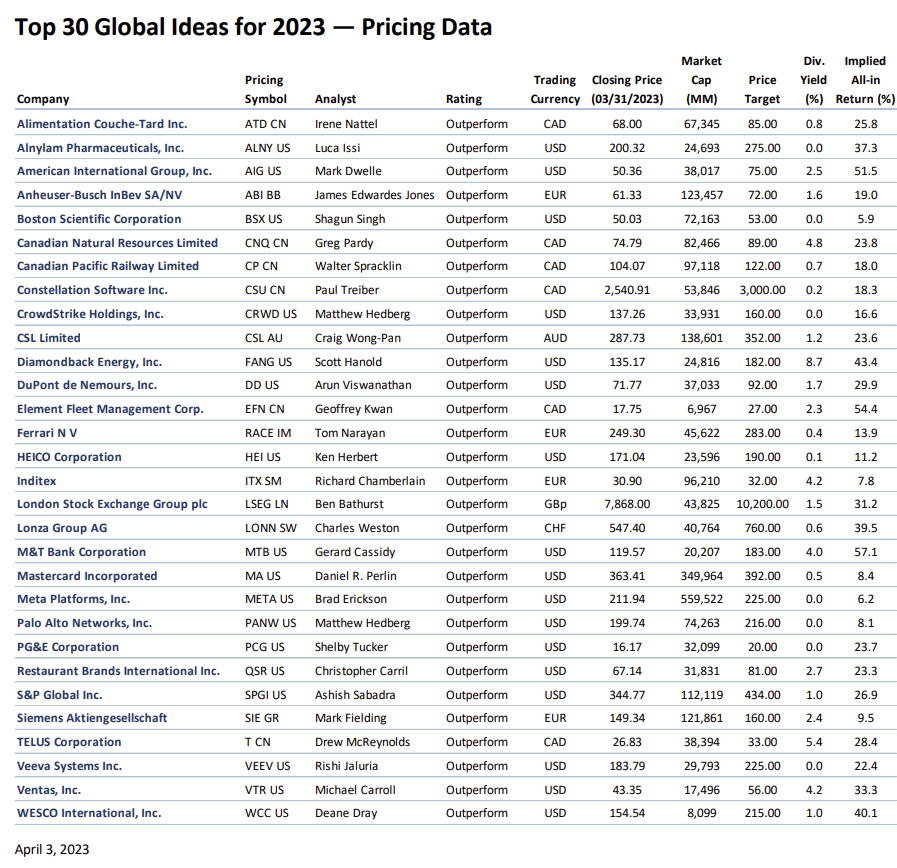Click London Stock Exchange Group plc link
Screen dimensions: 897x868
click(x=112, y=504)
